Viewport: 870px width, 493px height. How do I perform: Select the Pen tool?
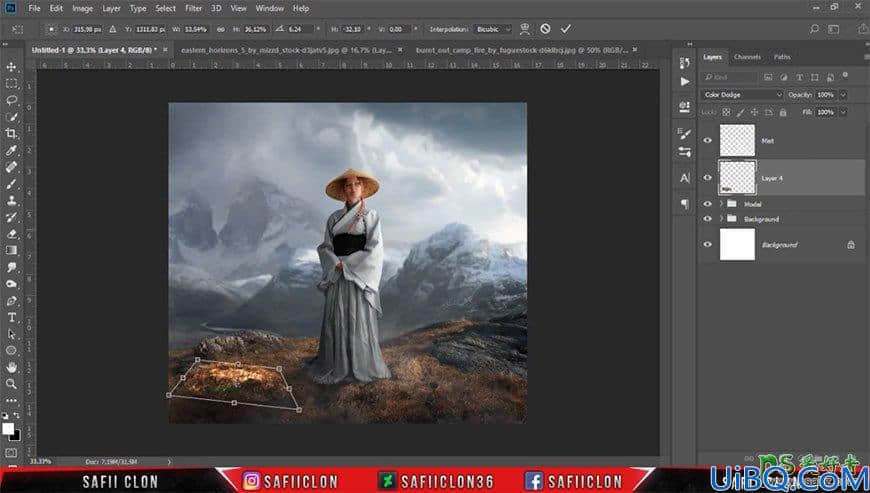(x=11, y=301)
